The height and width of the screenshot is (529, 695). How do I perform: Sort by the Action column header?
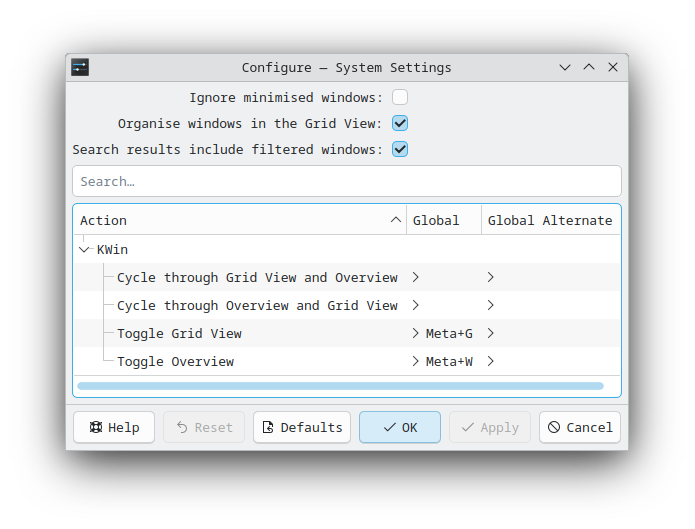pos(240,220)
